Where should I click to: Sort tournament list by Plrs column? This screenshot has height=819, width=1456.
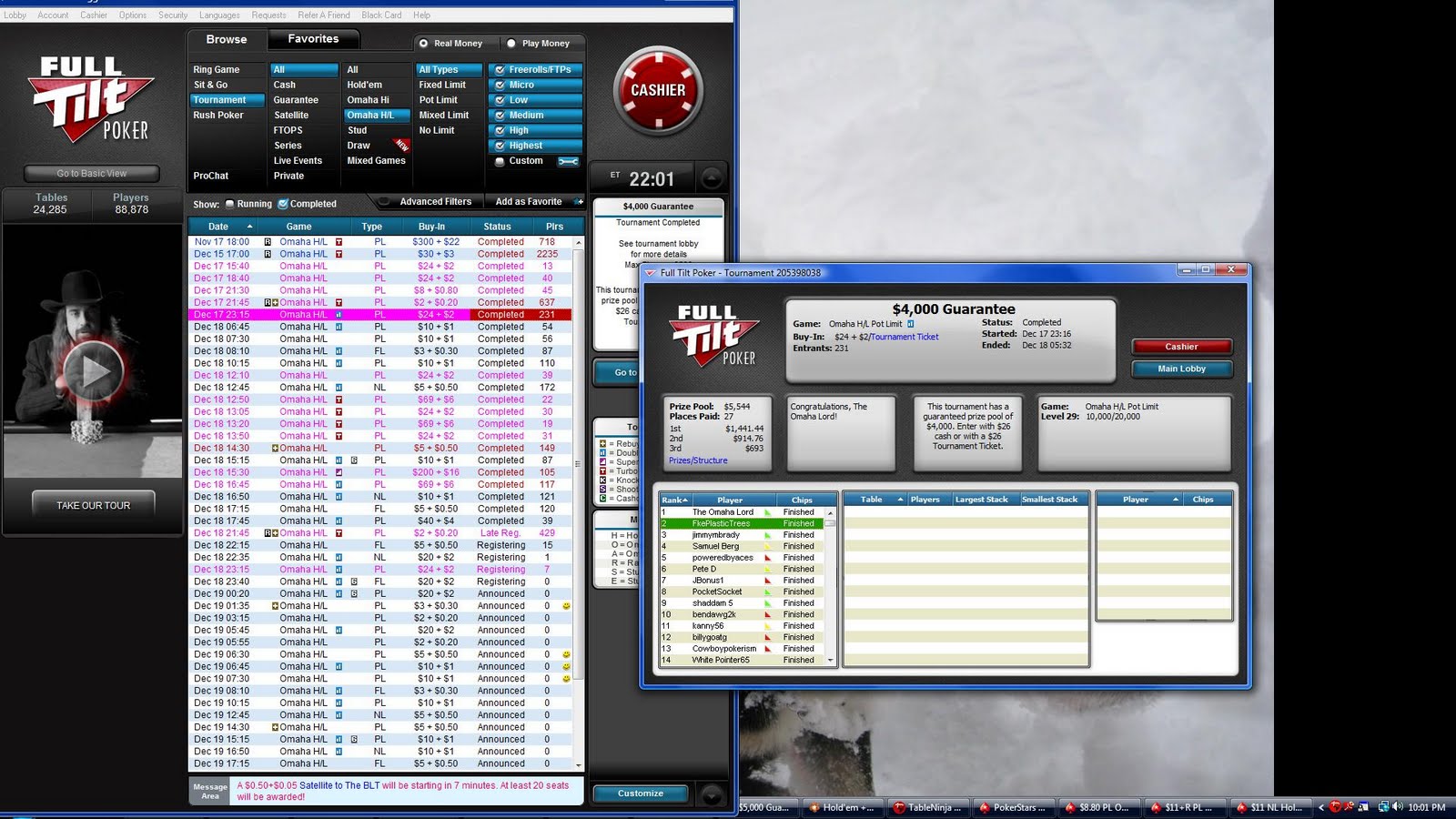point(554,227)
